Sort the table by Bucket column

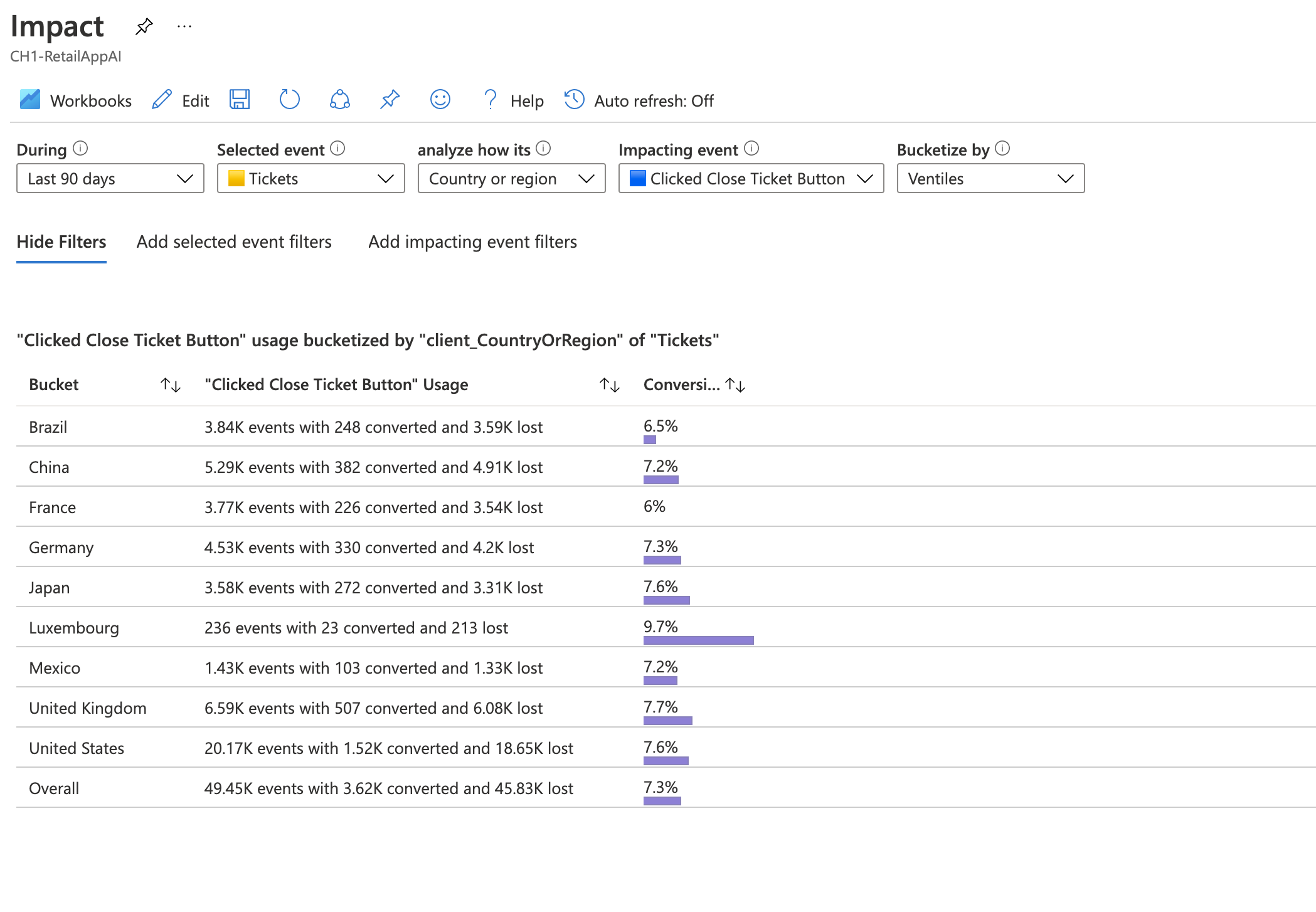(170, 385)
